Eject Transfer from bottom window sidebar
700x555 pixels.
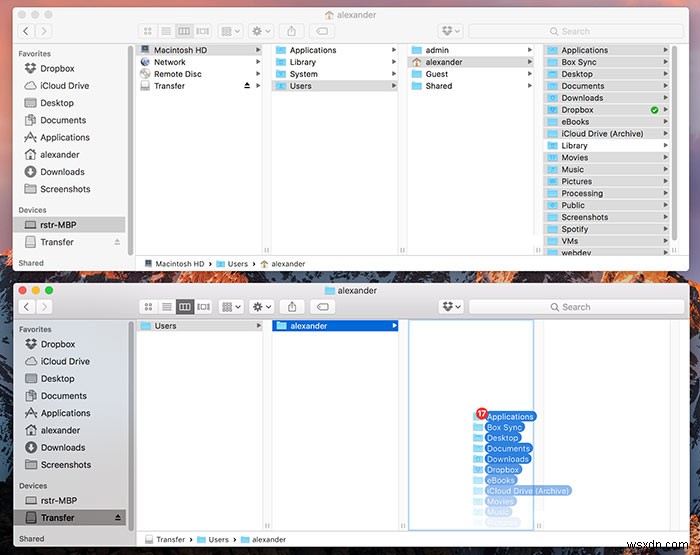coord(118,517)
